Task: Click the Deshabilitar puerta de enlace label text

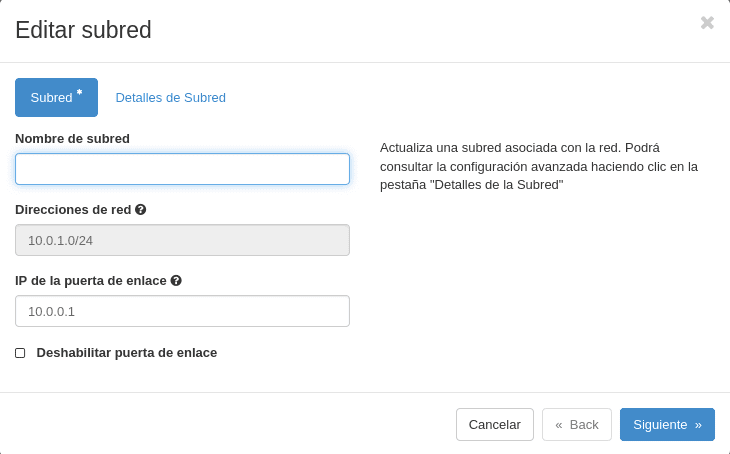Action: [127, 353]
